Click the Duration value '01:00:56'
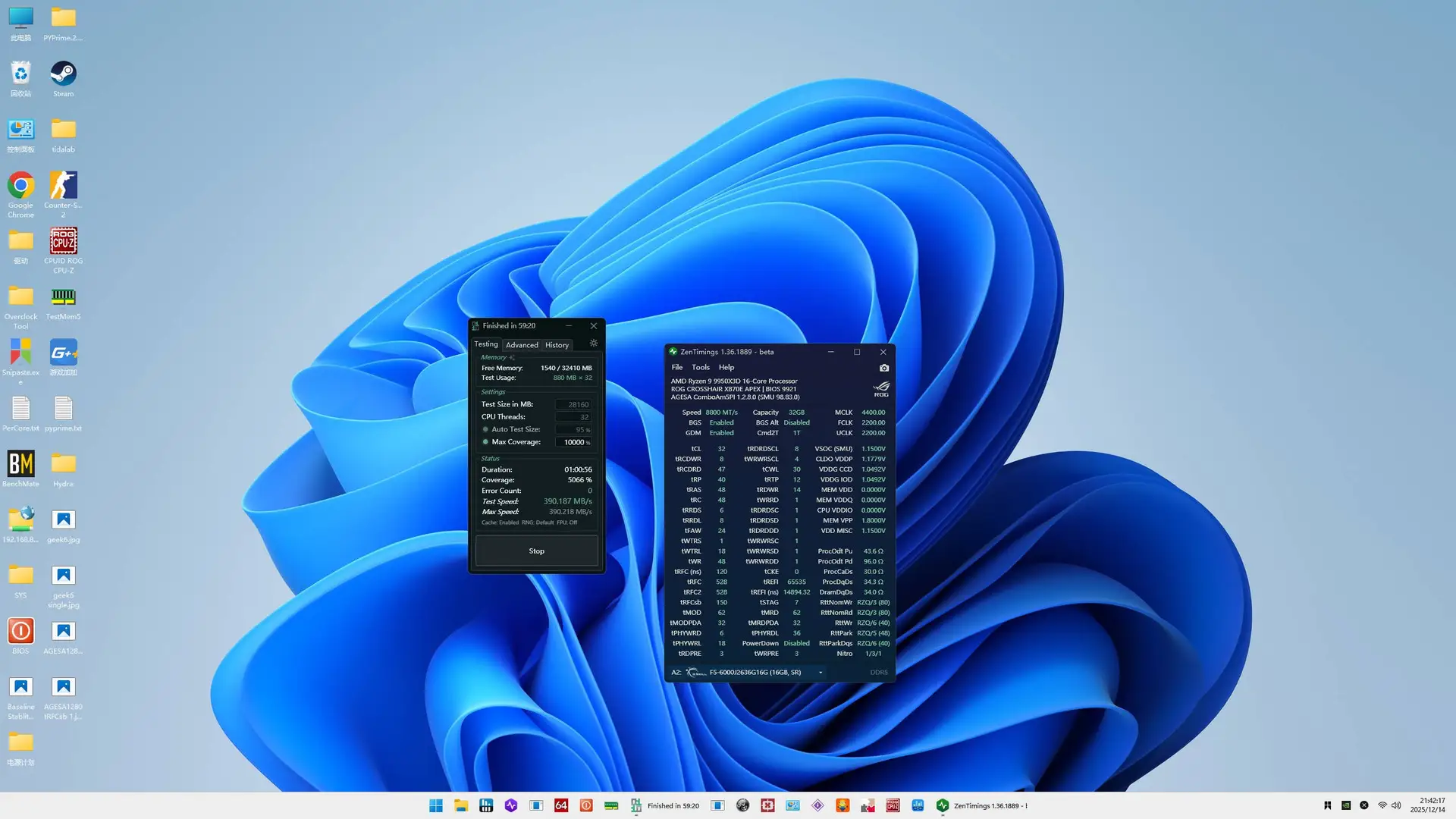The image size is (1456, 819). click(578, 470)
